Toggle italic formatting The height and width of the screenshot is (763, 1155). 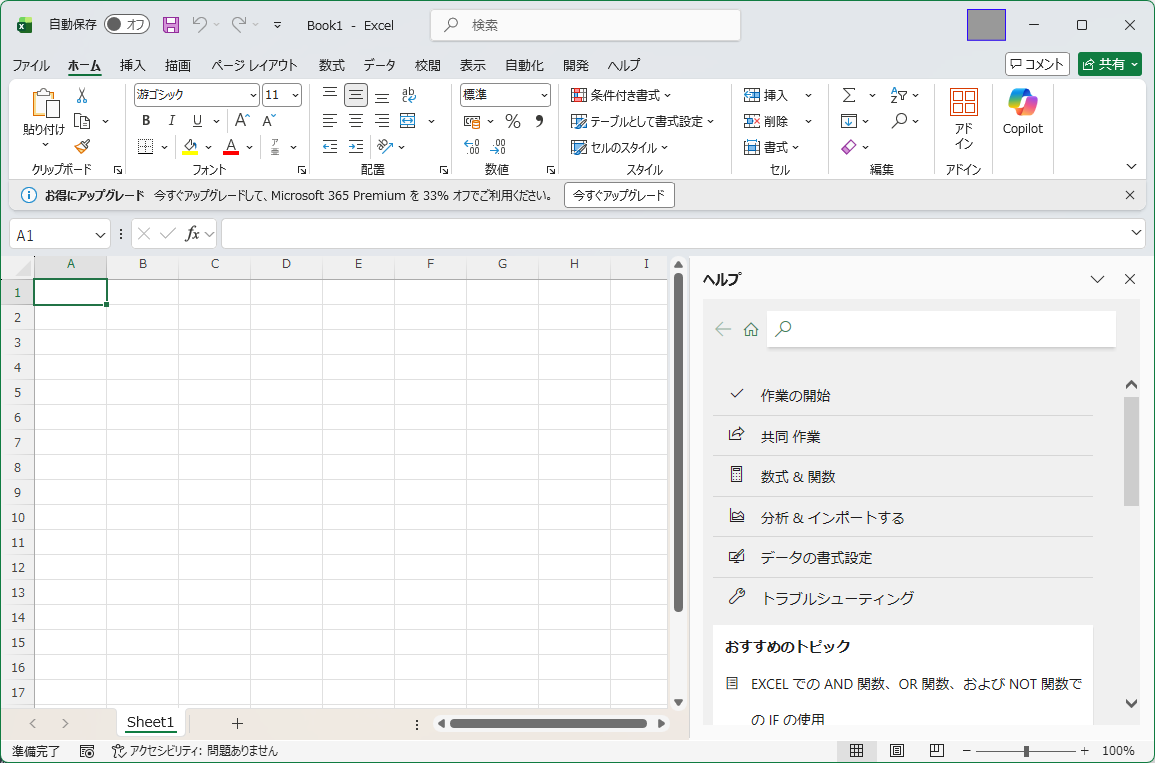point(172,121)
